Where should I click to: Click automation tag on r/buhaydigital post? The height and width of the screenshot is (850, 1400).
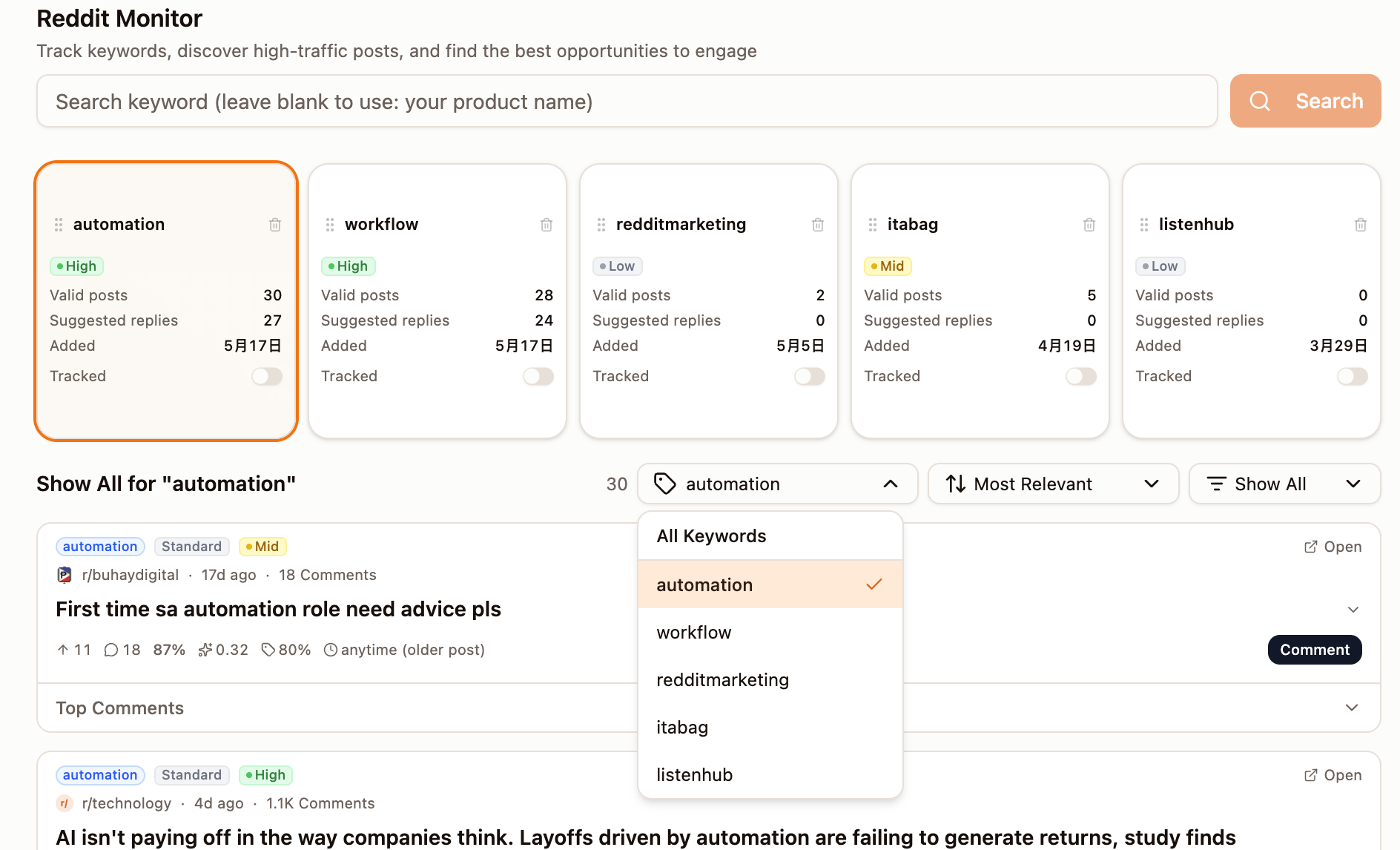coord(100,547)
